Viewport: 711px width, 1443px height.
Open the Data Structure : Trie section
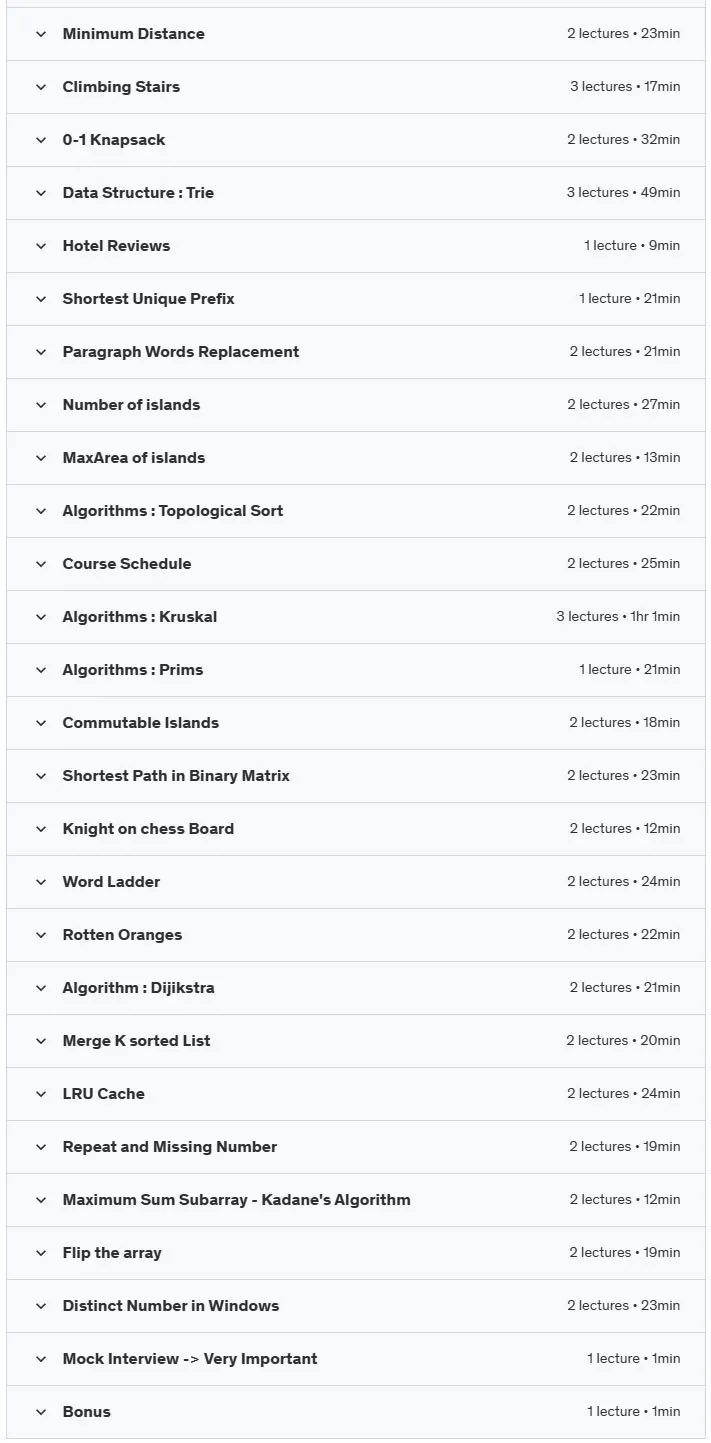coord(355,193)
